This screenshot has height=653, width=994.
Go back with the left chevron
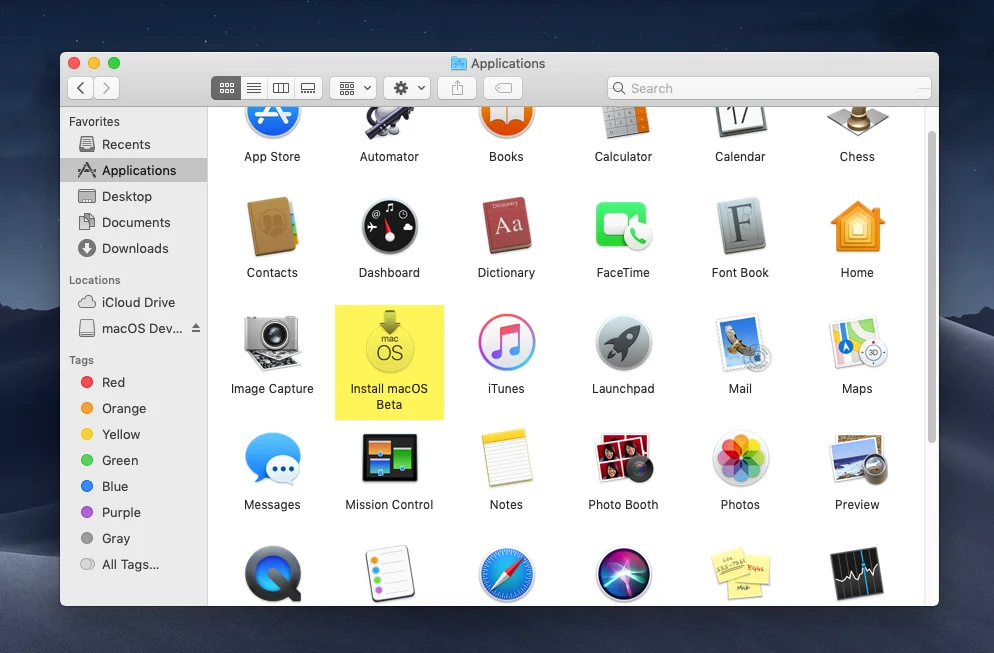81,88
